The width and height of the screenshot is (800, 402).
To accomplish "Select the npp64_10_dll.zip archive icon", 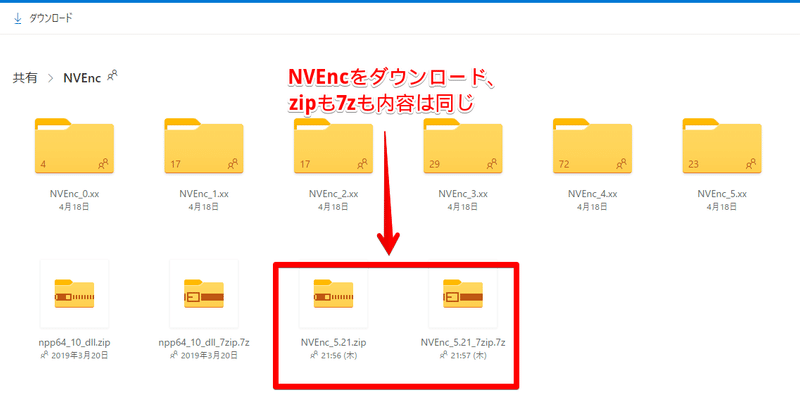I will [74, 294].
